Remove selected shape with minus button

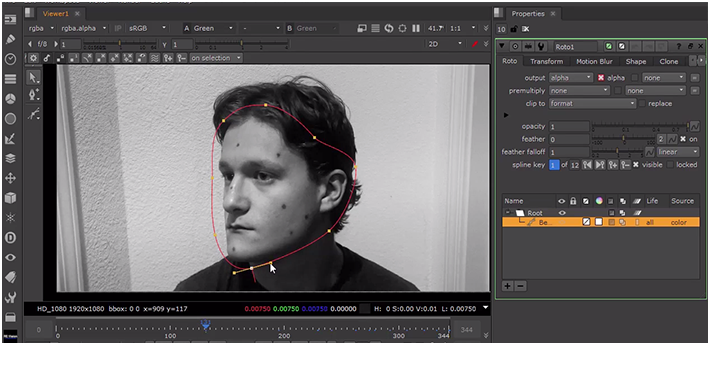pos(520,286)
